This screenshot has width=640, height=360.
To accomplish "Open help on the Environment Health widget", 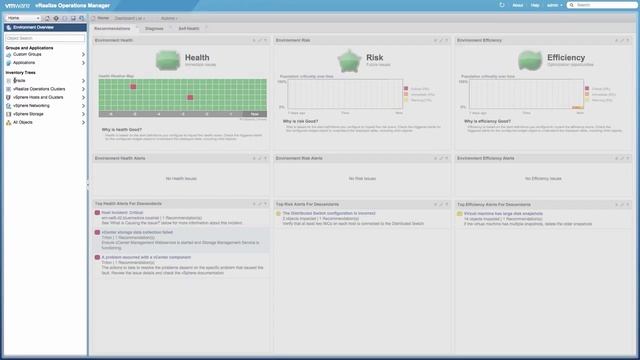I will click(x=265, y=40).
